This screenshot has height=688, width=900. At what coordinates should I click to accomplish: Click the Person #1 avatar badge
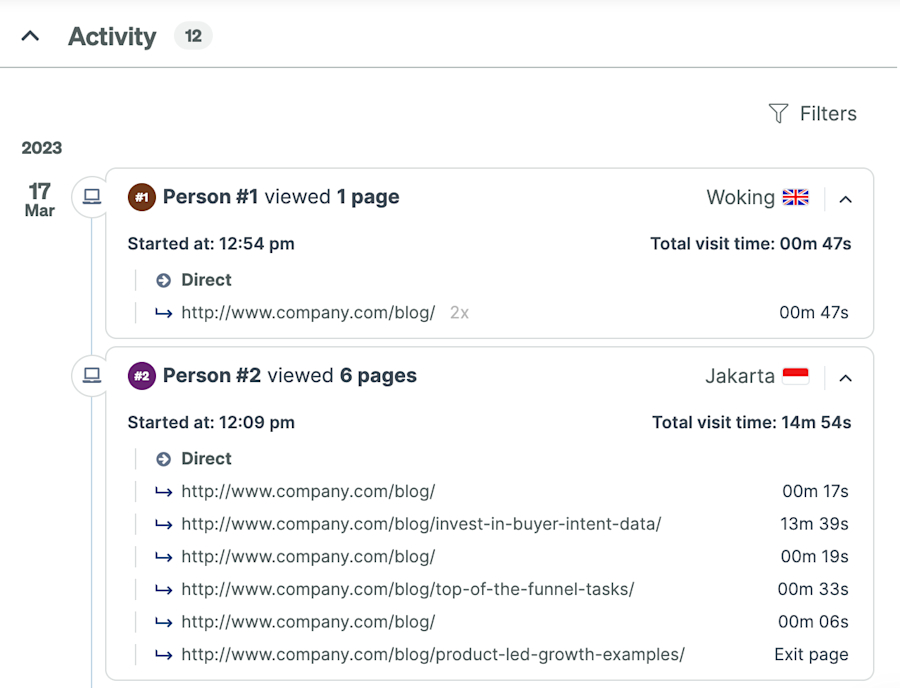(x=141, y=197)
